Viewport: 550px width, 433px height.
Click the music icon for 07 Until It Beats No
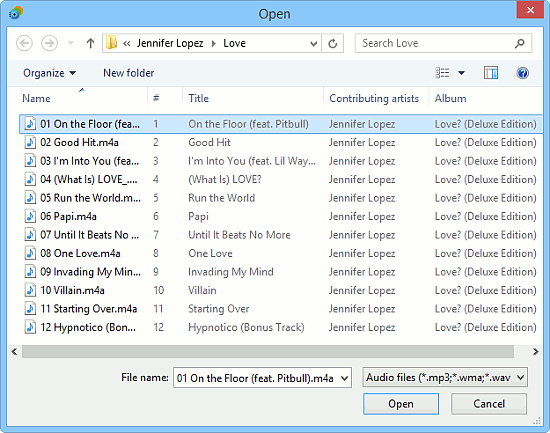(30, 235)
